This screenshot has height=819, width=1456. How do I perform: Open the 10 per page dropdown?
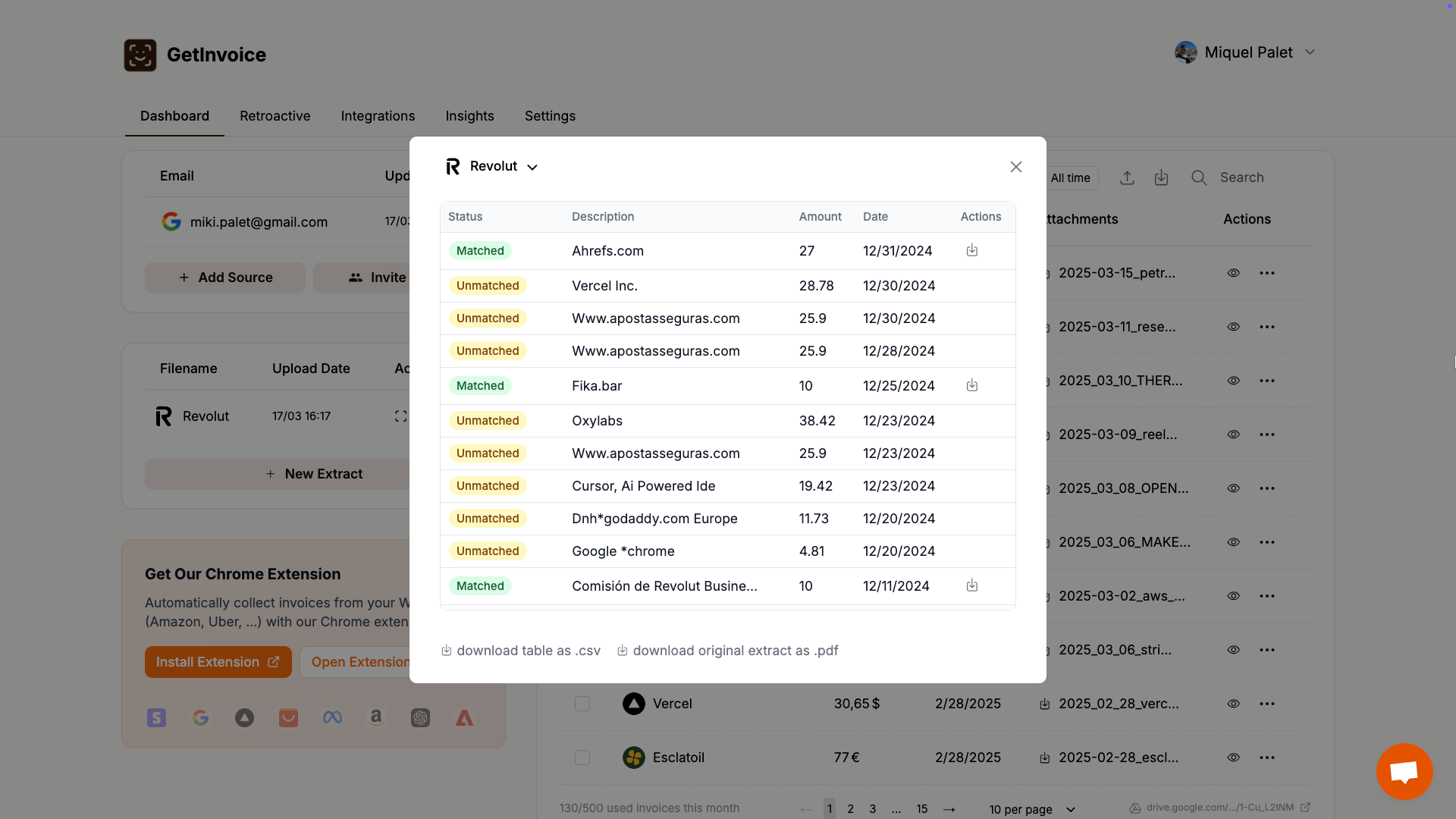[x=1031, y=809]
